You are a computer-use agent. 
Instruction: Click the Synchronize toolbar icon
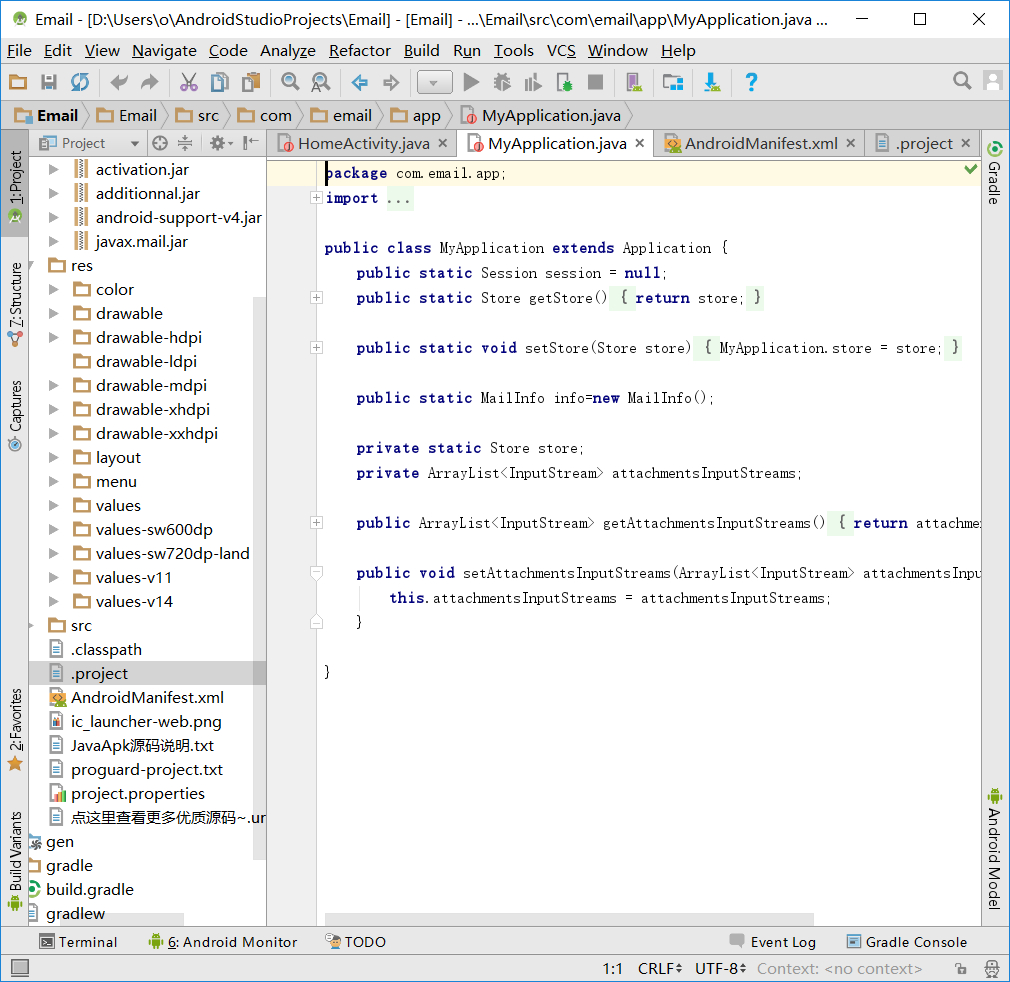pyautogui.click(x=79, y=82)
